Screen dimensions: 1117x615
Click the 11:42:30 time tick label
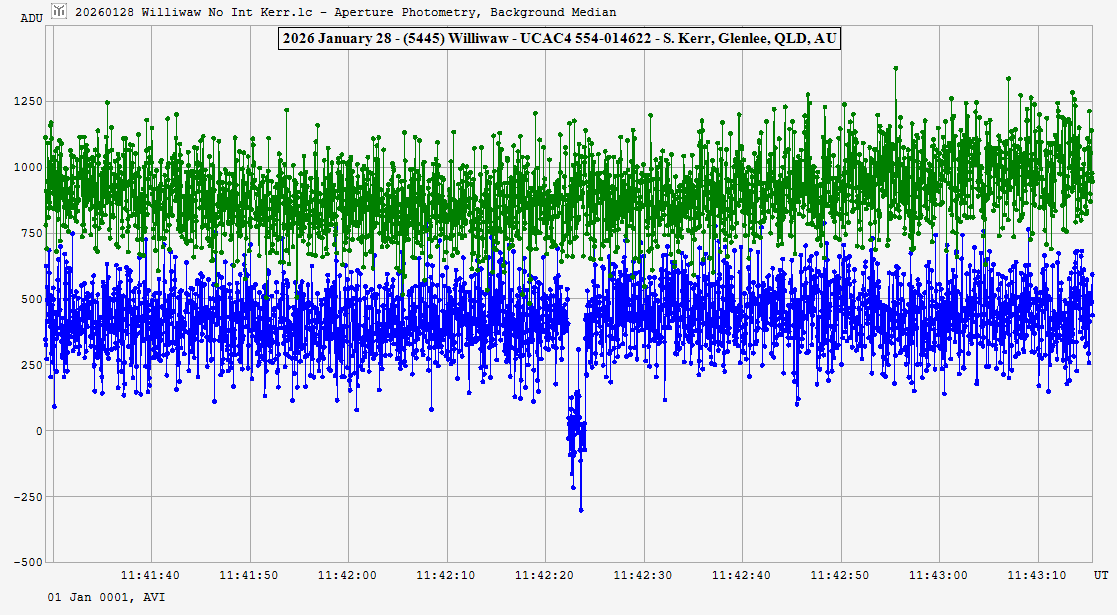(643, 575)
